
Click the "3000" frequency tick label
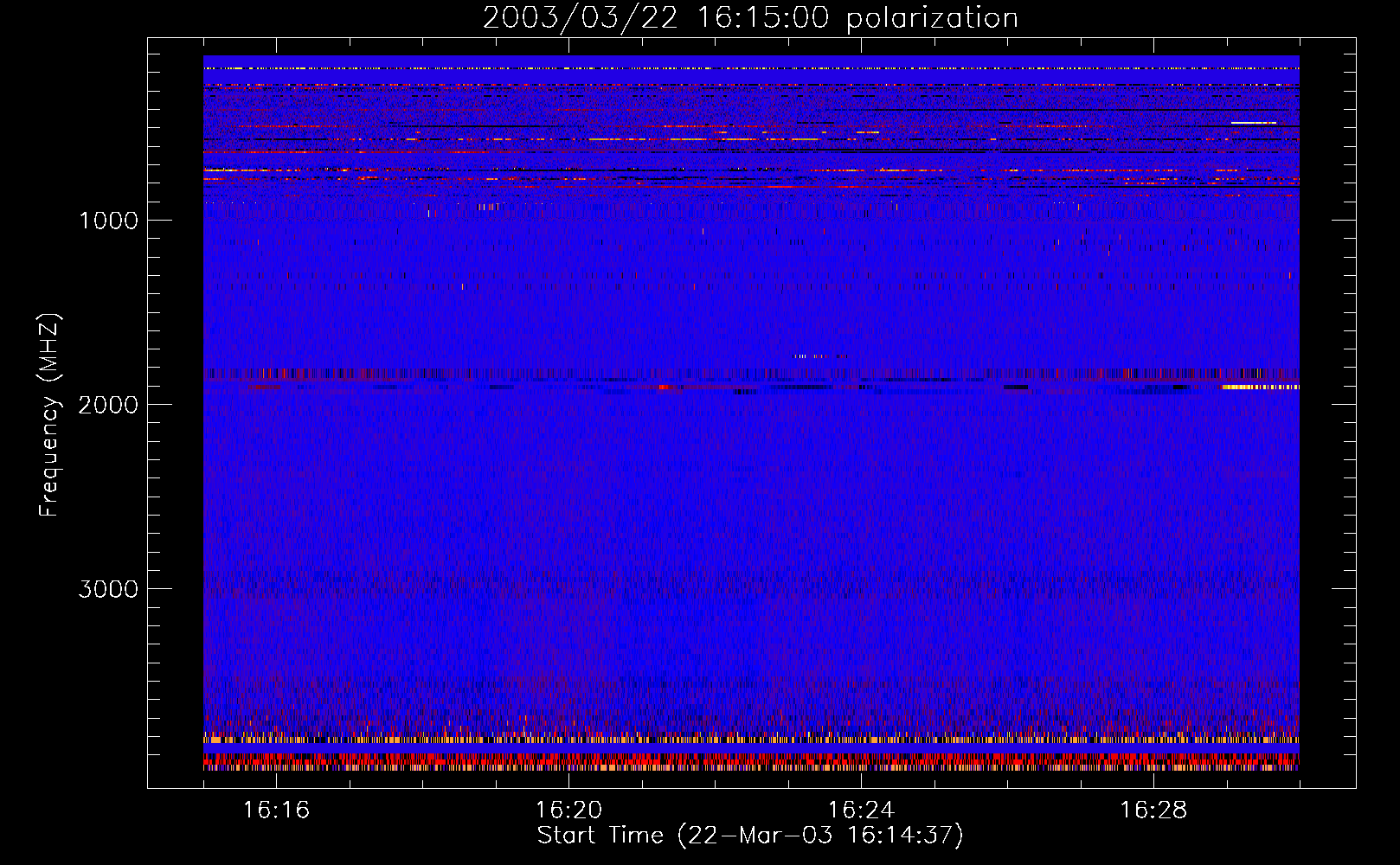pyautogui.click(x=108, y=589)
